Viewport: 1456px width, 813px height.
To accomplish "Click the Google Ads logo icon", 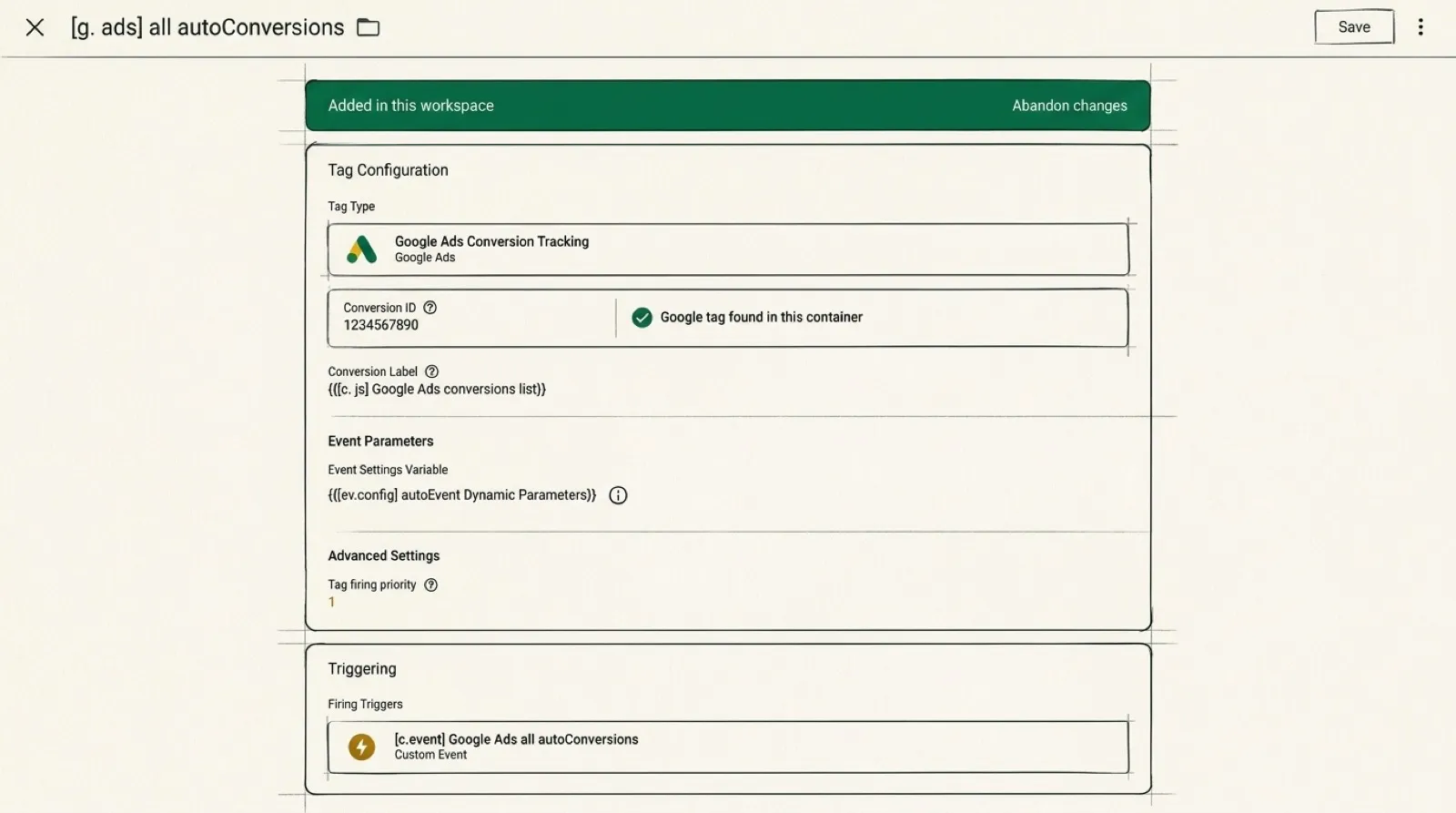I will (x=362, y=249).
